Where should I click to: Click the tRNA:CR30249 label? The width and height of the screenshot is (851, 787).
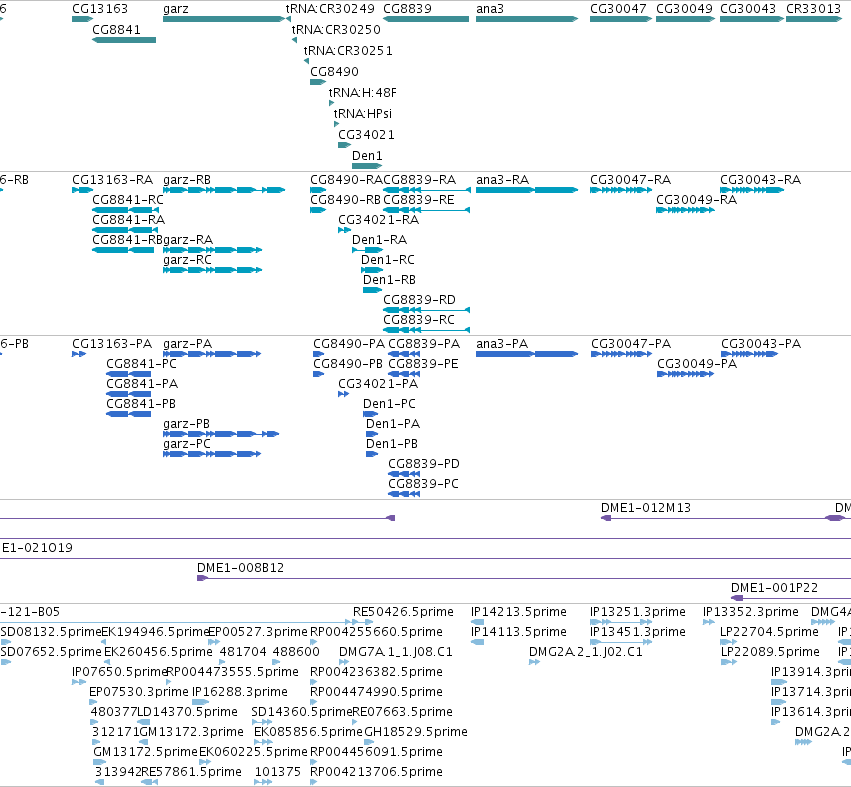(330, 9)
